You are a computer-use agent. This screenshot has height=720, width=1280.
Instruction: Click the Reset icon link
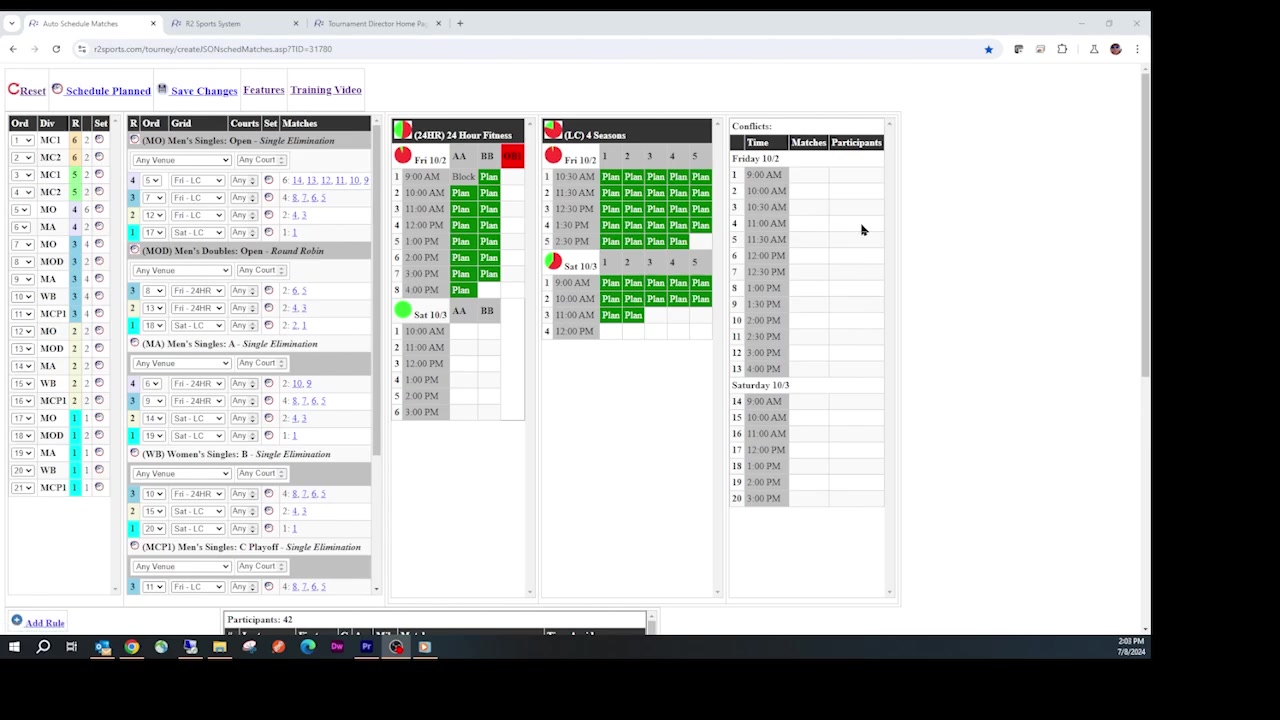[x=14, y=90]
